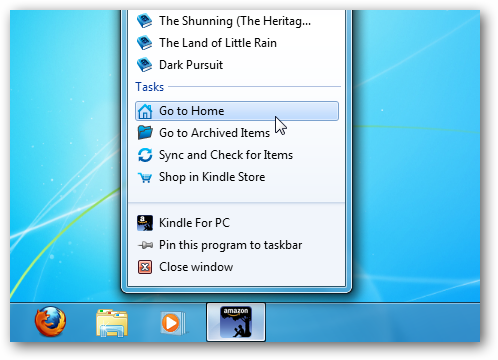Click the house icon for Home
This screenshot has width=498, height=360.
pyautogui.click(x=145, y=111)
